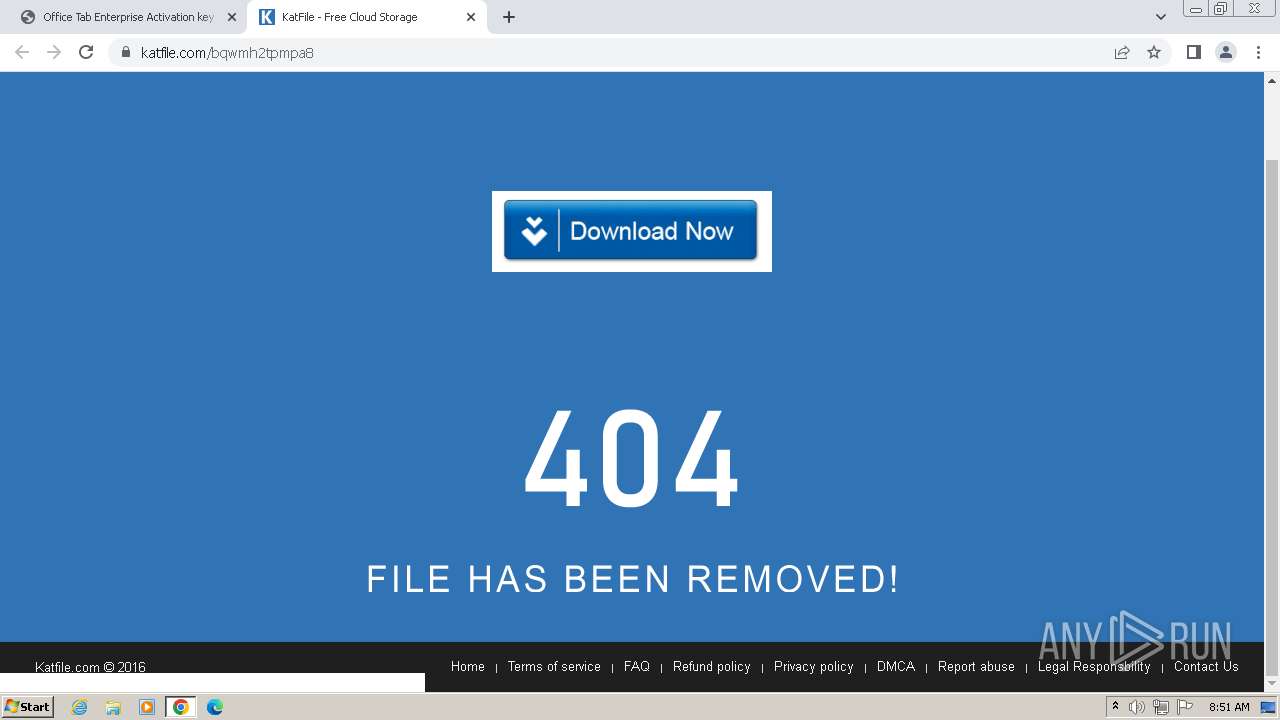Click the scrollbar down arrow

click(x=1272, y=684)
